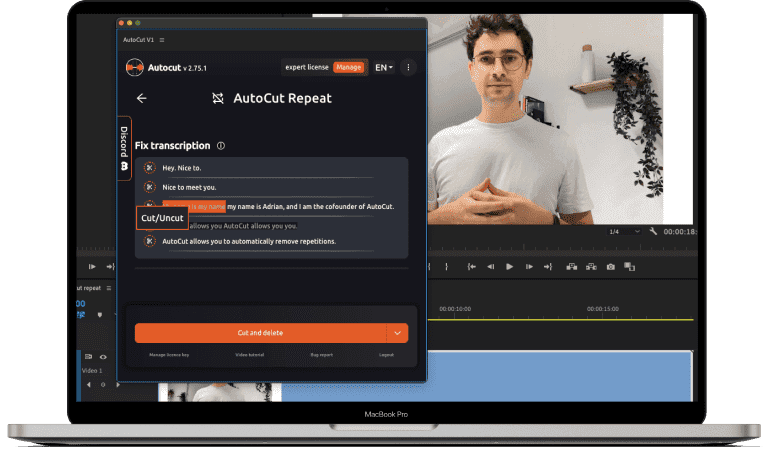768x449 pixels.
Task: Go back with the left arrow
Action: click(142, 98)
